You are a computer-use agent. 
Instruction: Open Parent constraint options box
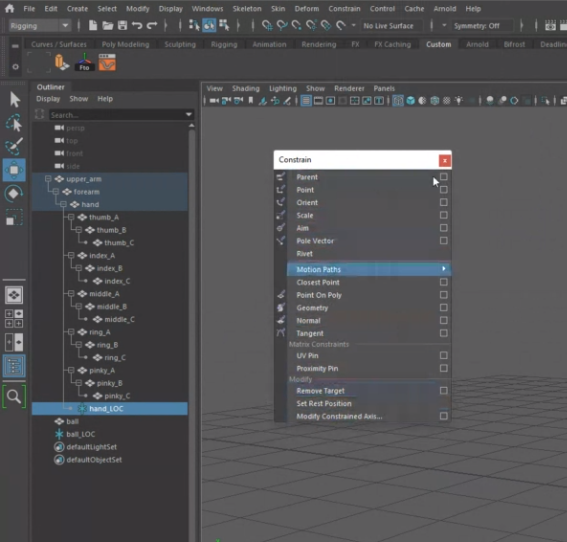[x=444, y=177]
